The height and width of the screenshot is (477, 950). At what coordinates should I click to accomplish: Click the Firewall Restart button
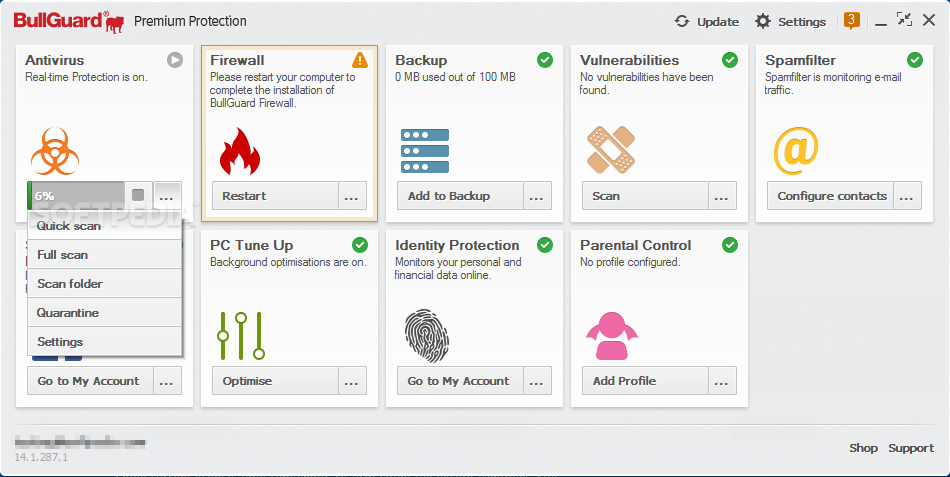[275, 195]
